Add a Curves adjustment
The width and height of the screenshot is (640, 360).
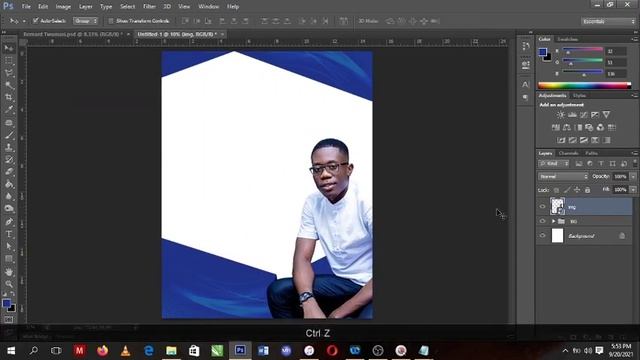coord(584,115)
